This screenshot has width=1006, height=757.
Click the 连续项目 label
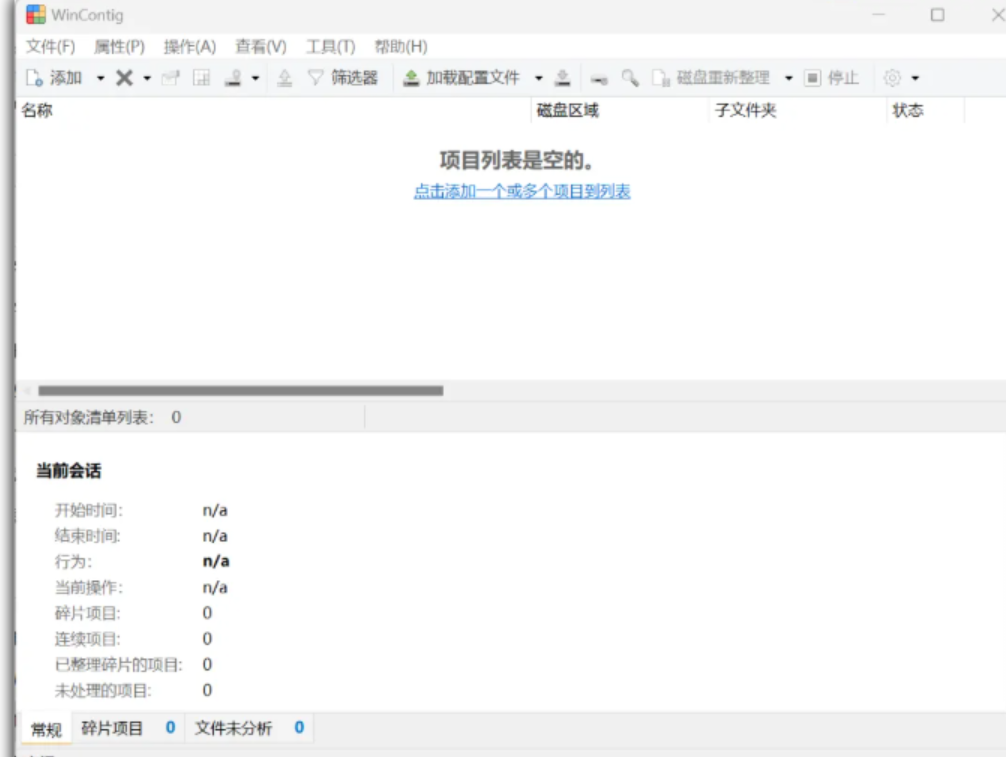point(87,638)
